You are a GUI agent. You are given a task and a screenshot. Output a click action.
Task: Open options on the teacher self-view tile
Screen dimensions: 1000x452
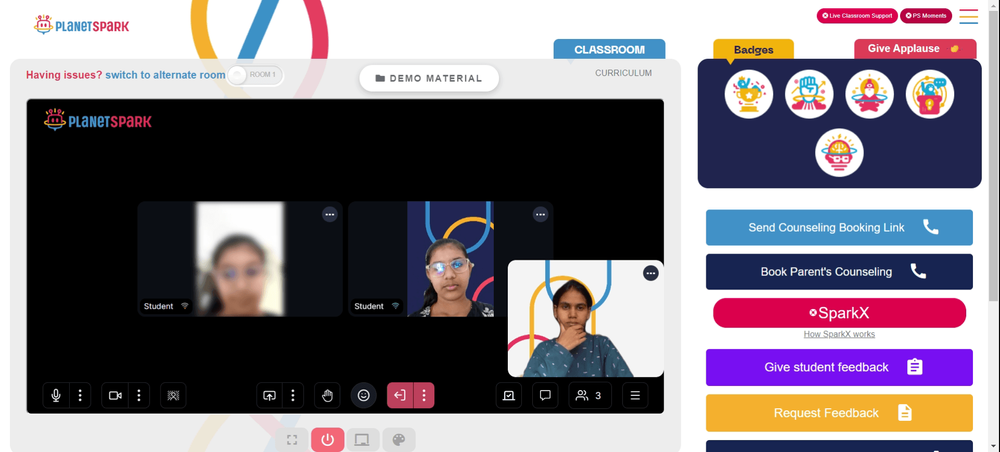coord(651,273)
